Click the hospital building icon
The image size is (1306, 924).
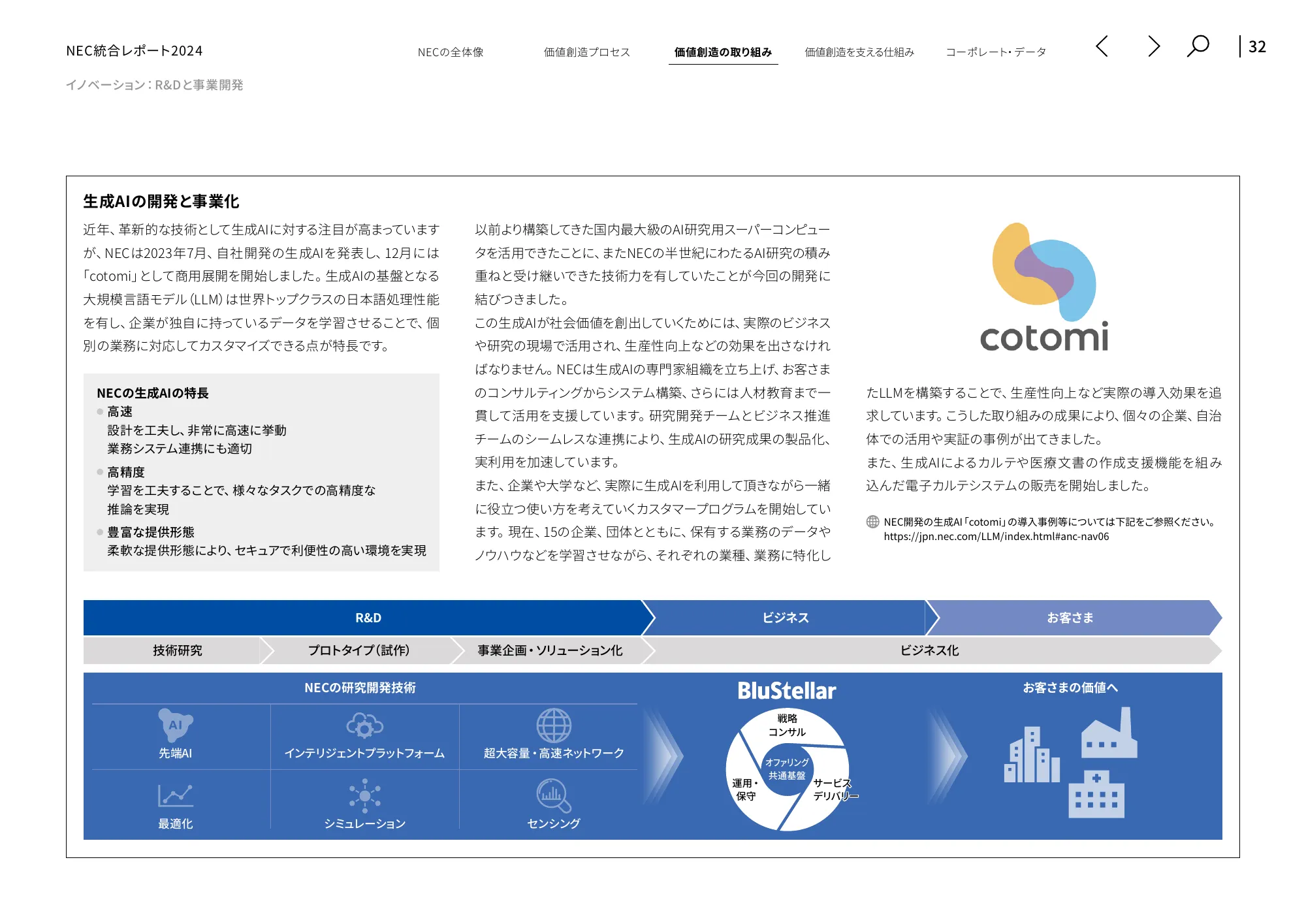[x=1096, y=793]
